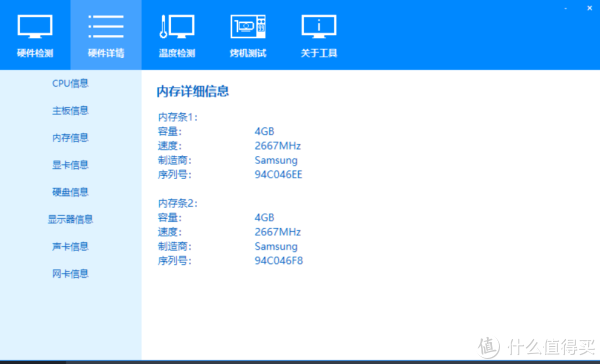Click 2667MHz speed of 内存条2
This screenshot has width=600, height=364.
(278, 232)
